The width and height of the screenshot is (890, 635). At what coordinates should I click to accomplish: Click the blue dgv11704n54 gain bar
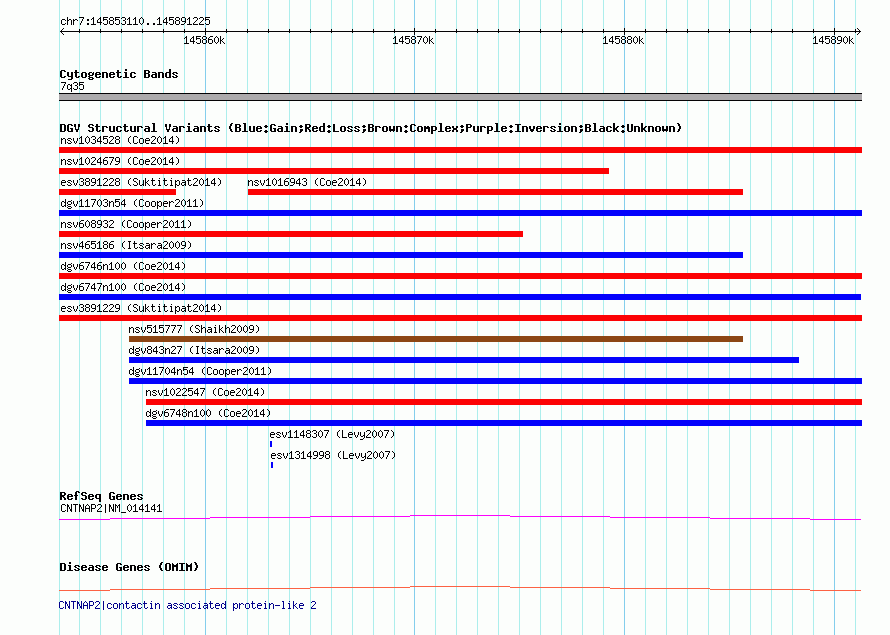pos(496,381)
